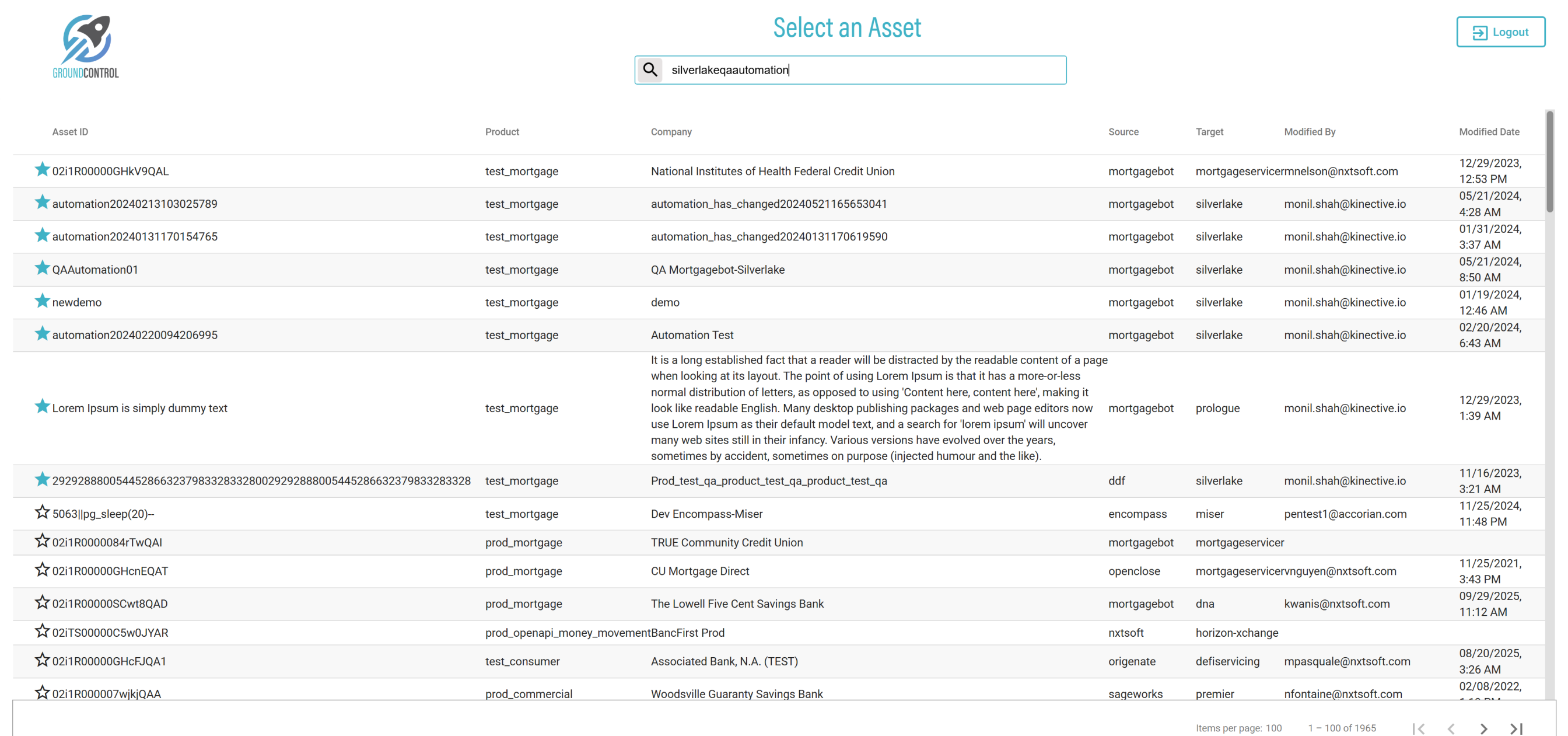This screenshot has width=1568, height=736.
Task: Open the QA Mortgagebot-Silverlake asset row
Action: [717, 269]
